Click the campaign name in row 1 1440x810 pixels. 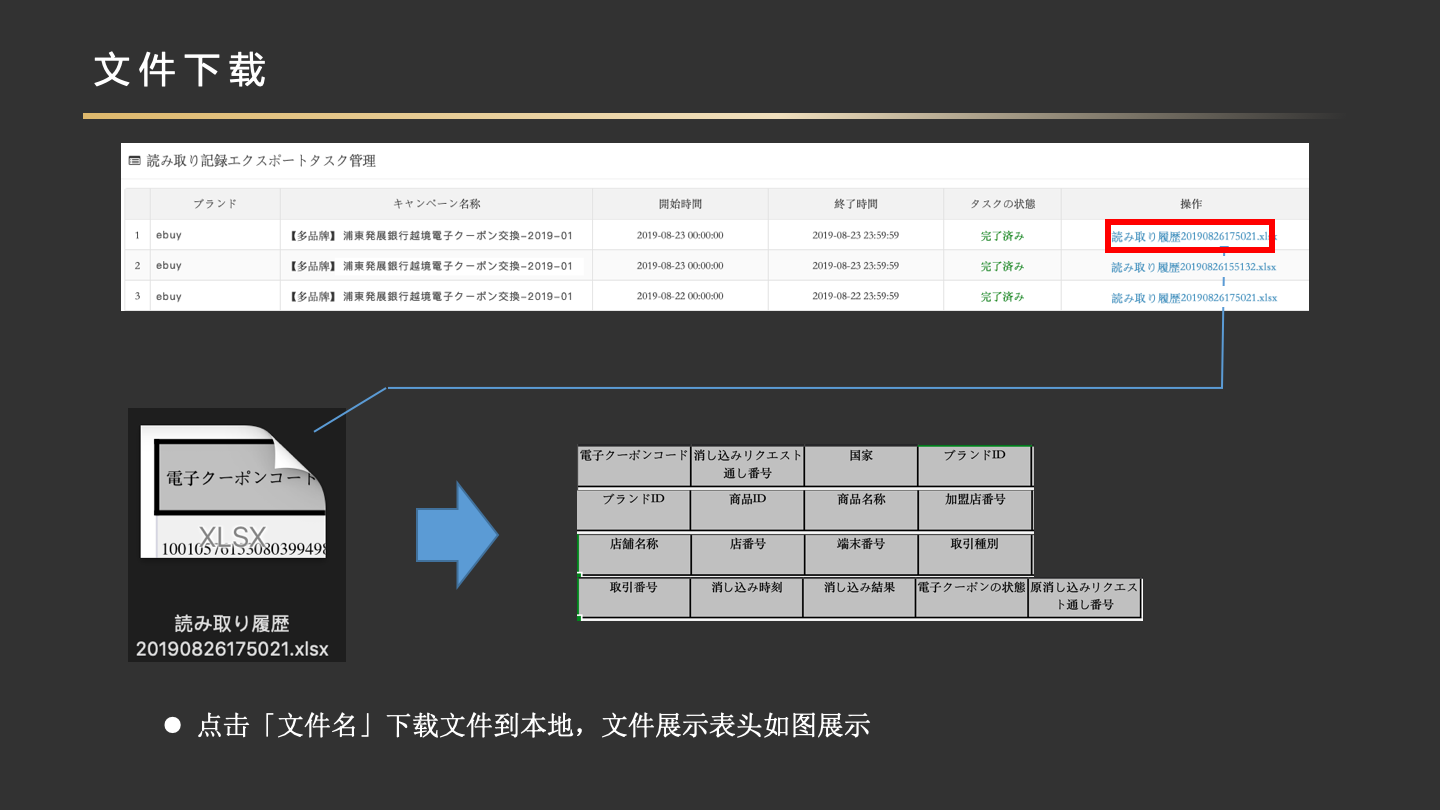tap(430, 236)
